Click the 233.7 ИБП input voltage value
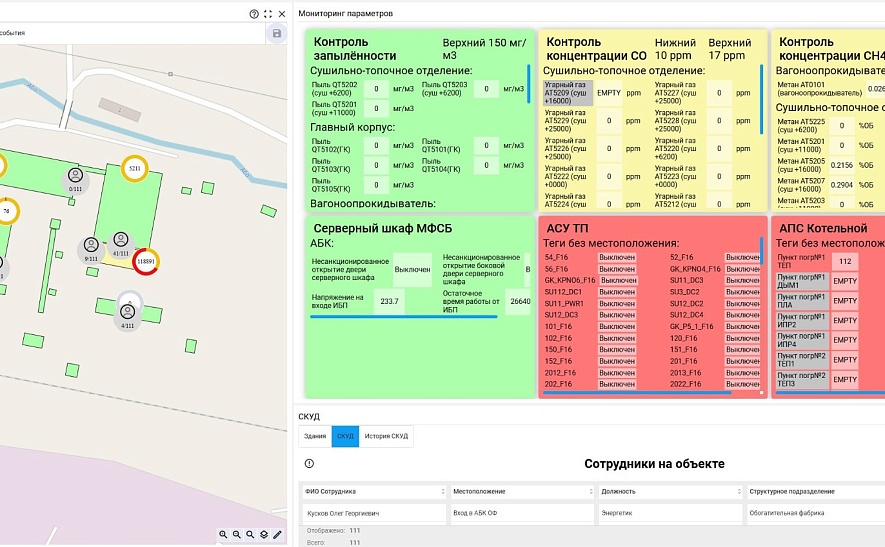885x547 pixels. (x=389, y=301)
